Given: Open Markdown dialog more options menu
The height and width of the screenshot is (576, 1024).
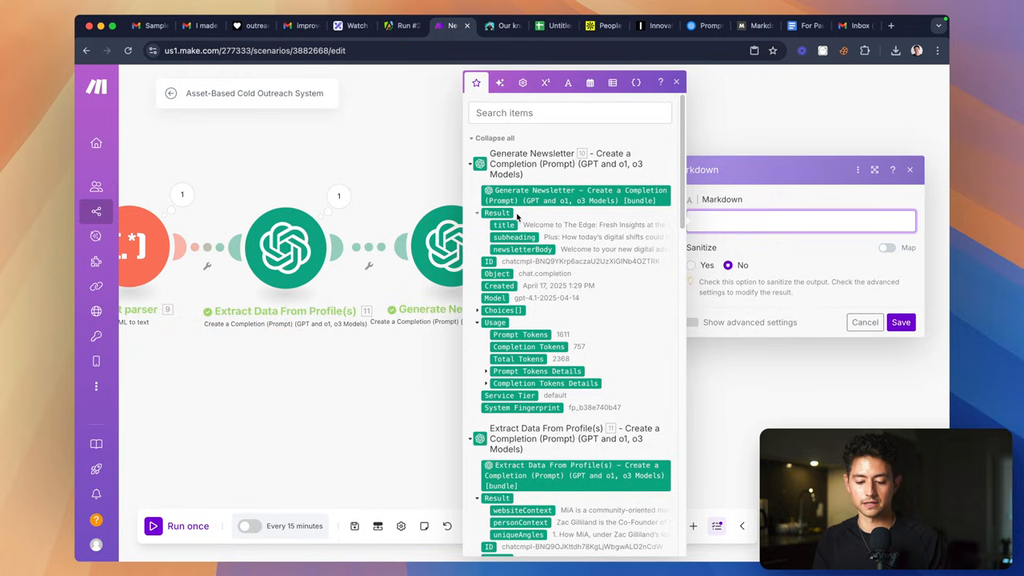Looking at the screenshot, I should coord(857,170).
